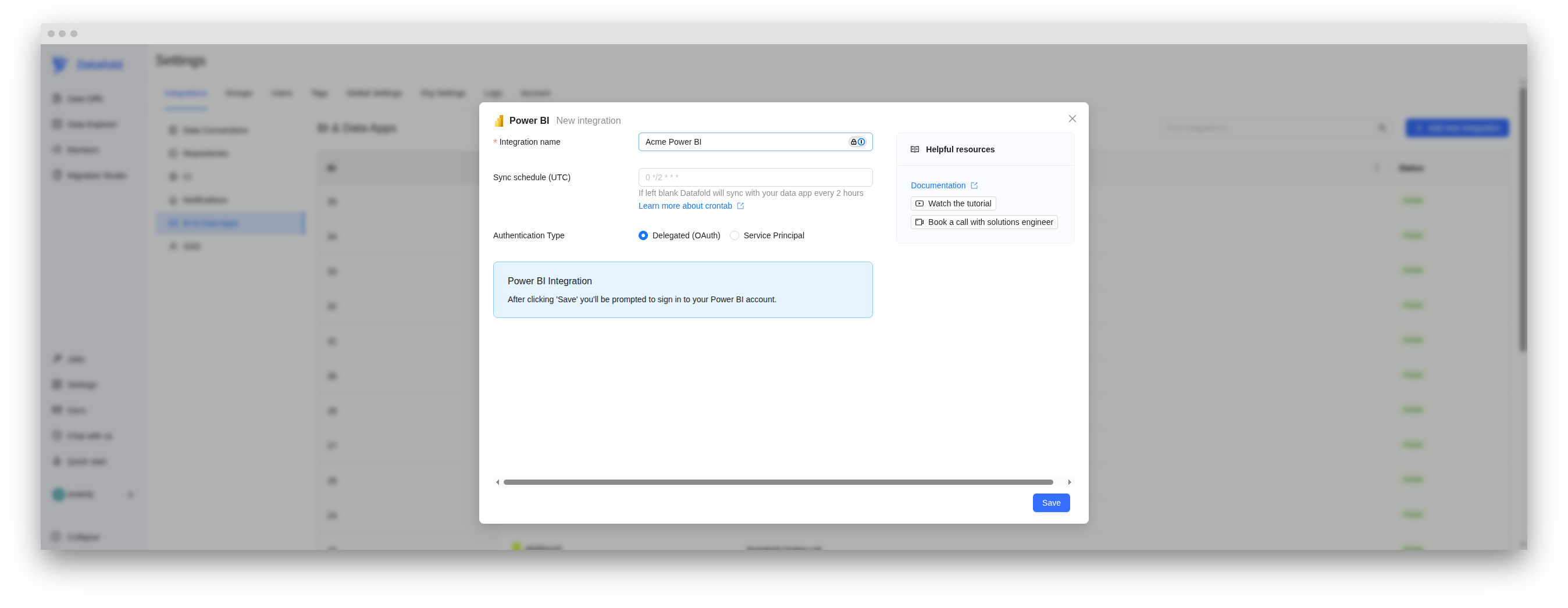Click 'If left blank Datafold will sync' hint text
1568x608 pixels.
[x=750, y=193]
